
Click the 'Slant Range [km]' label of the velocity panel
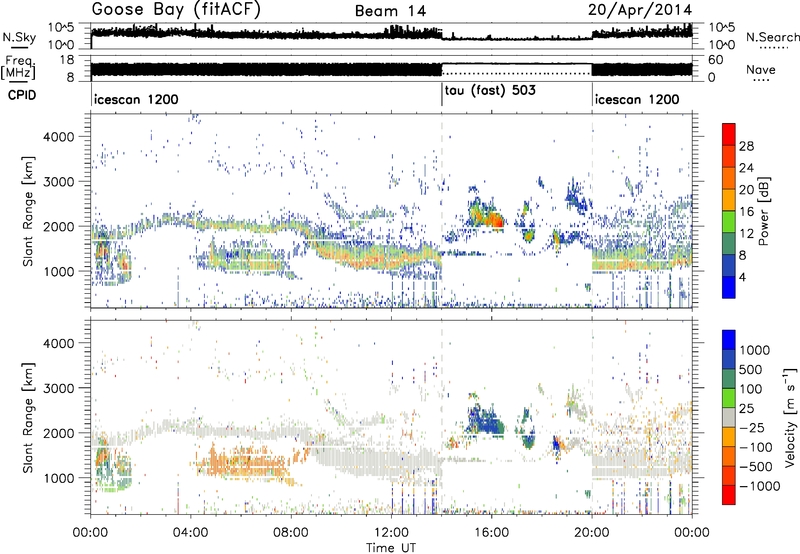coord(28,417)
